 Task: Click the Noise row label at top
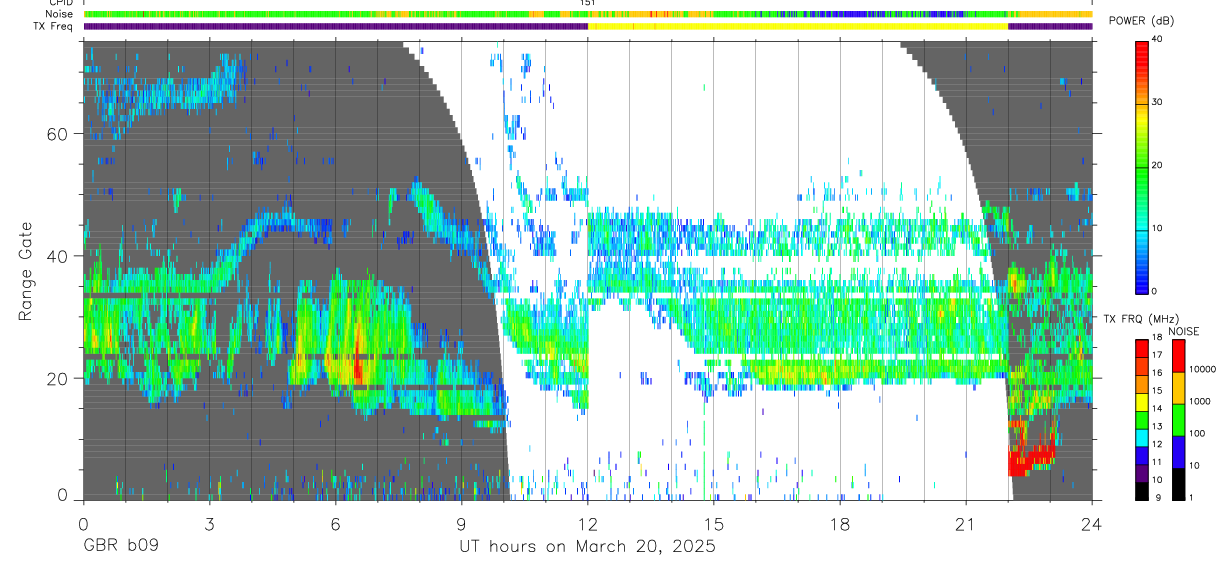[x=57, y=14]
